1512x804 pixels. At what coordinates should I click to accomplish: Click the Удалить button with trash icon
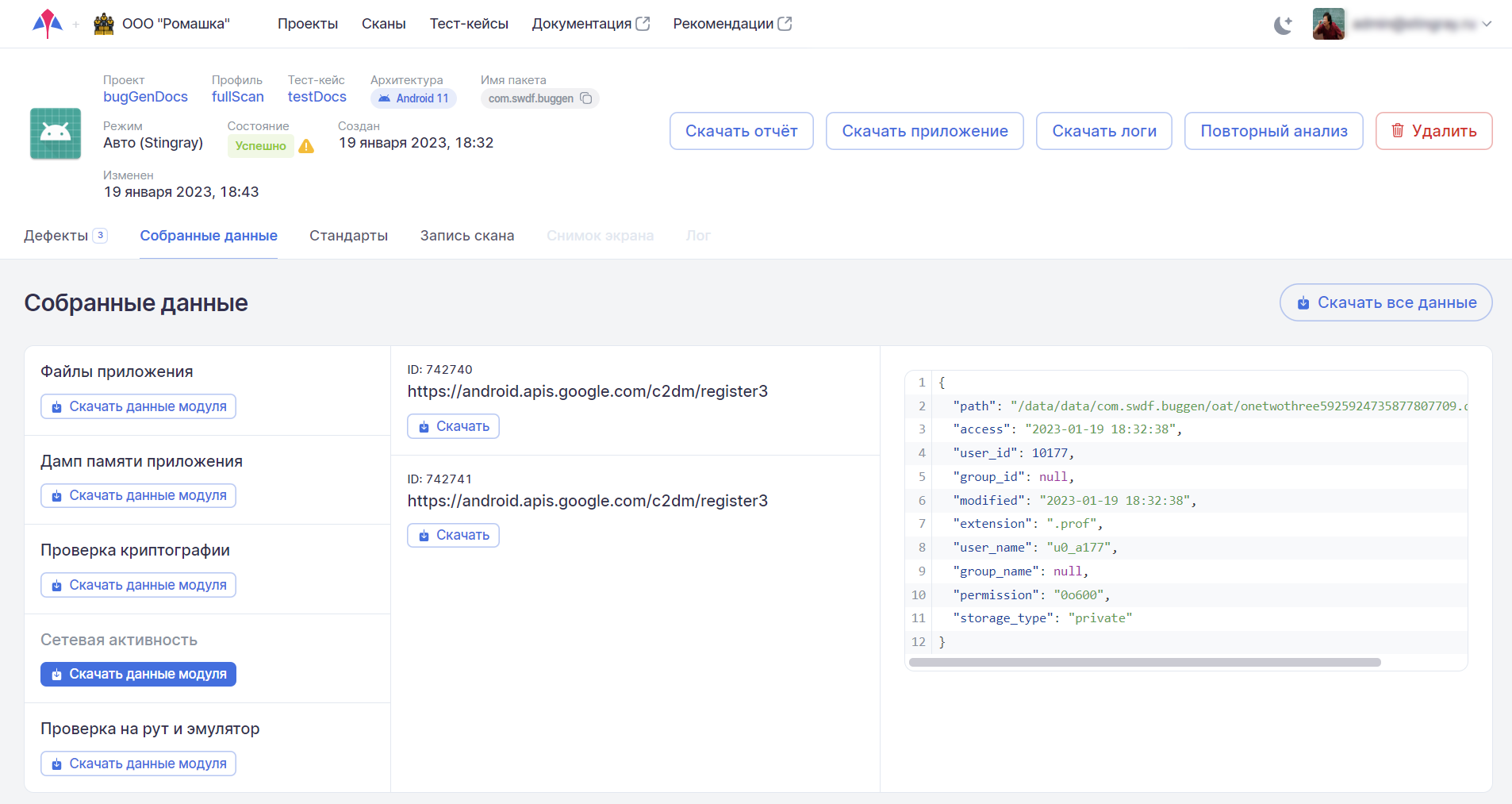tap(1433, 131)
